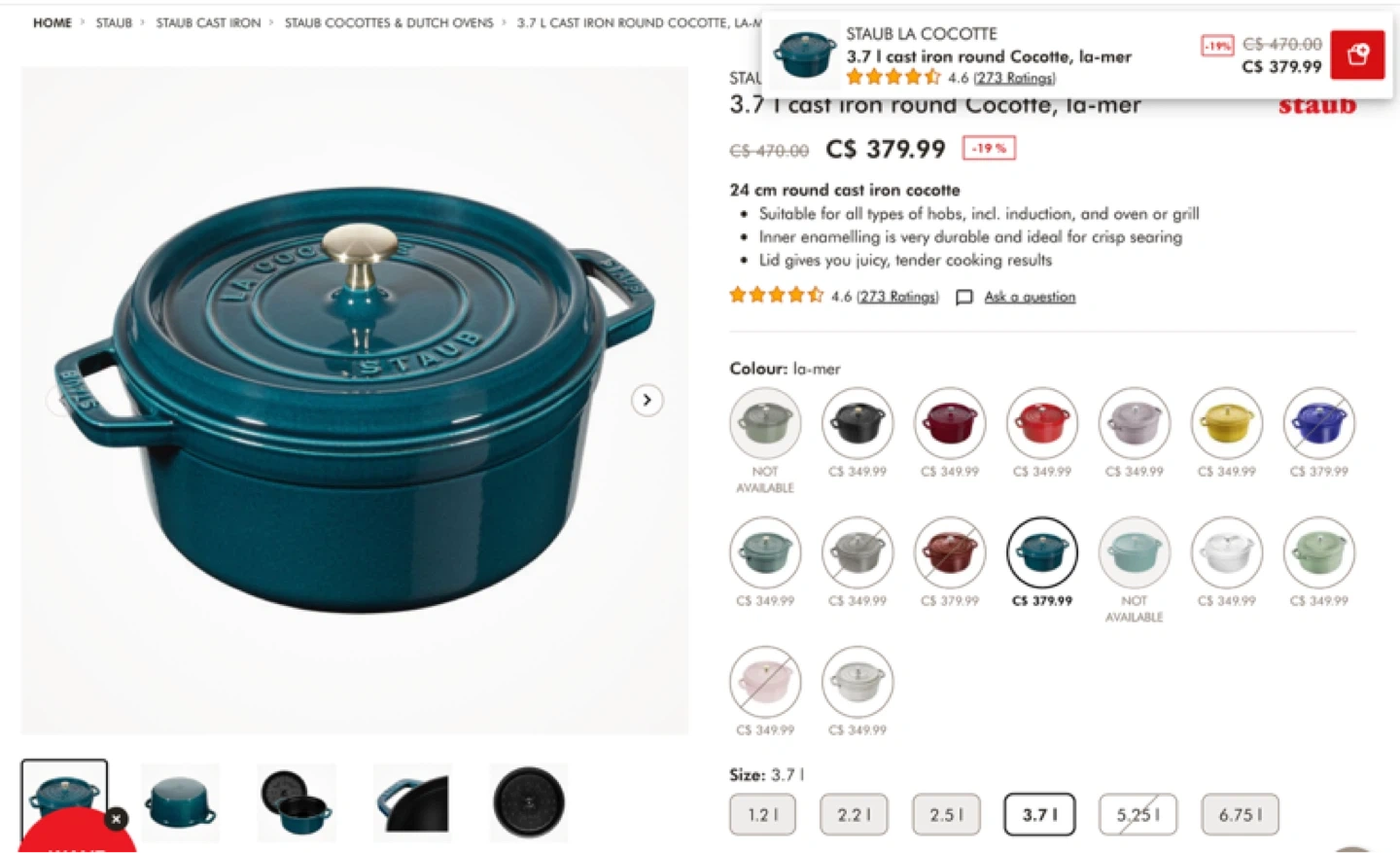Open thumbnail showing cocotte with lid off
This screenshot has width=1400, height=853.
pos(297,802)
